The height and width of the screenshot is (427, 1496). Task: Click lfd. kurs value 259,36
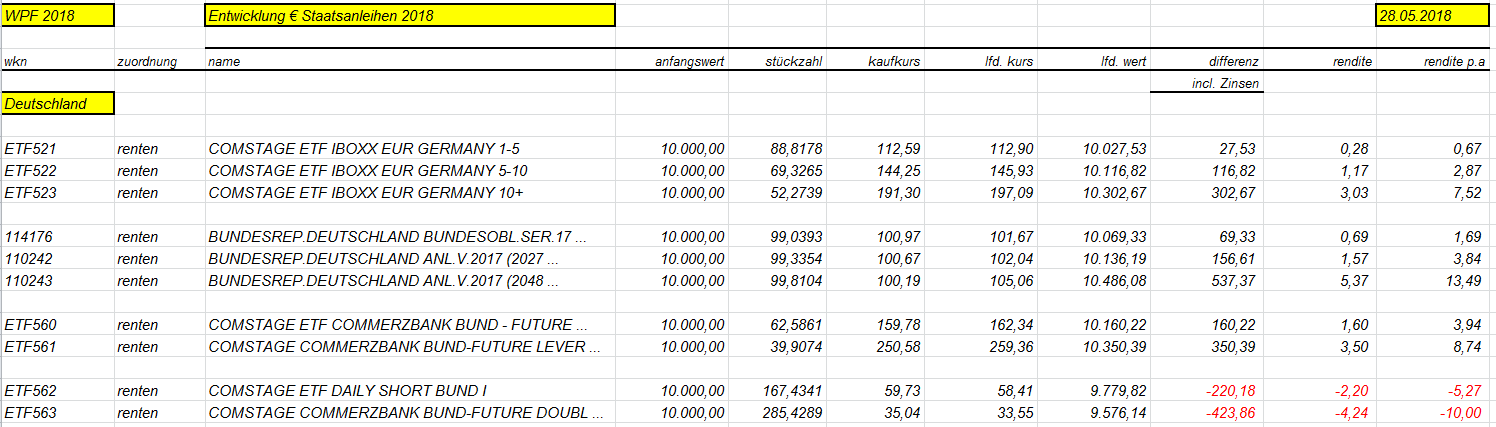[x=1011, y=347]
